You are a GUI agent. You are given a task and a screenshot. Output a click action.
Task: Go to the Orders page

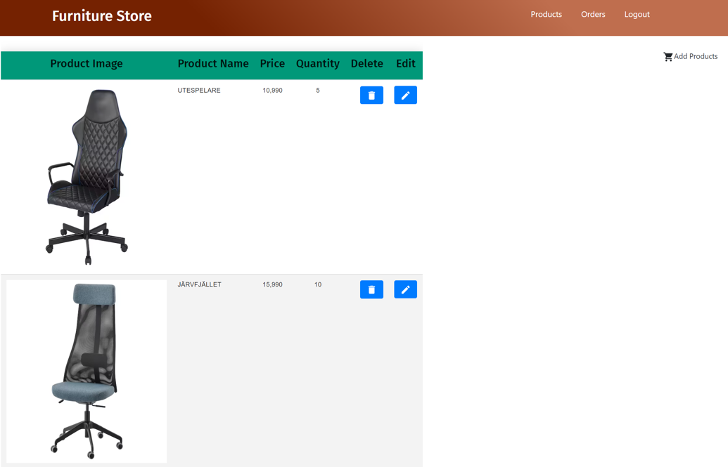point(593,14)
